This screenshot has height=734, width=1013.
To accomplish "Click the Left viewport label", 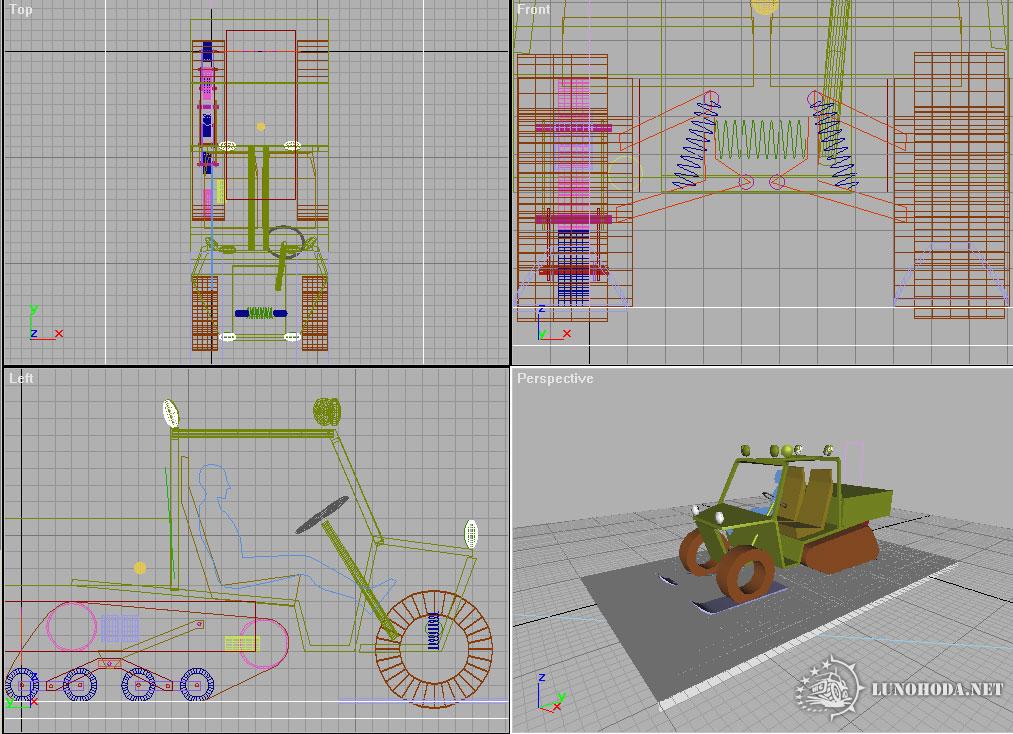I will click(x=21, y=379).
